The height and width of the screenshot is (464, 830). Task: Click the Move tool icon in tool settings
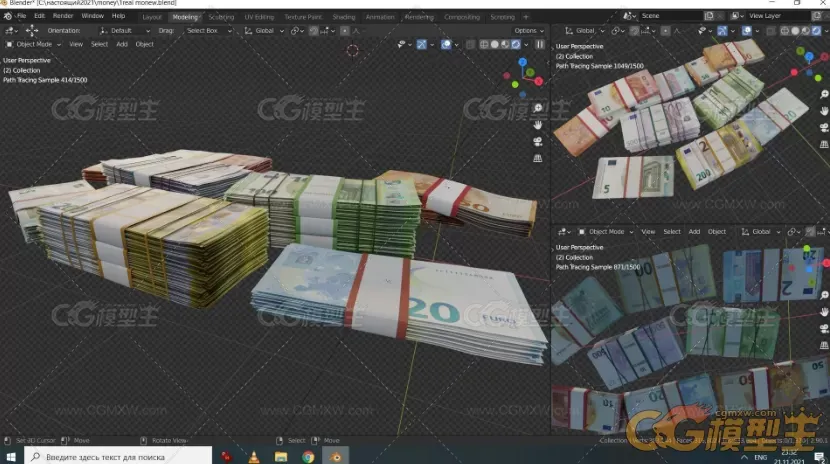pyautogui.click(x=32, y=31)
